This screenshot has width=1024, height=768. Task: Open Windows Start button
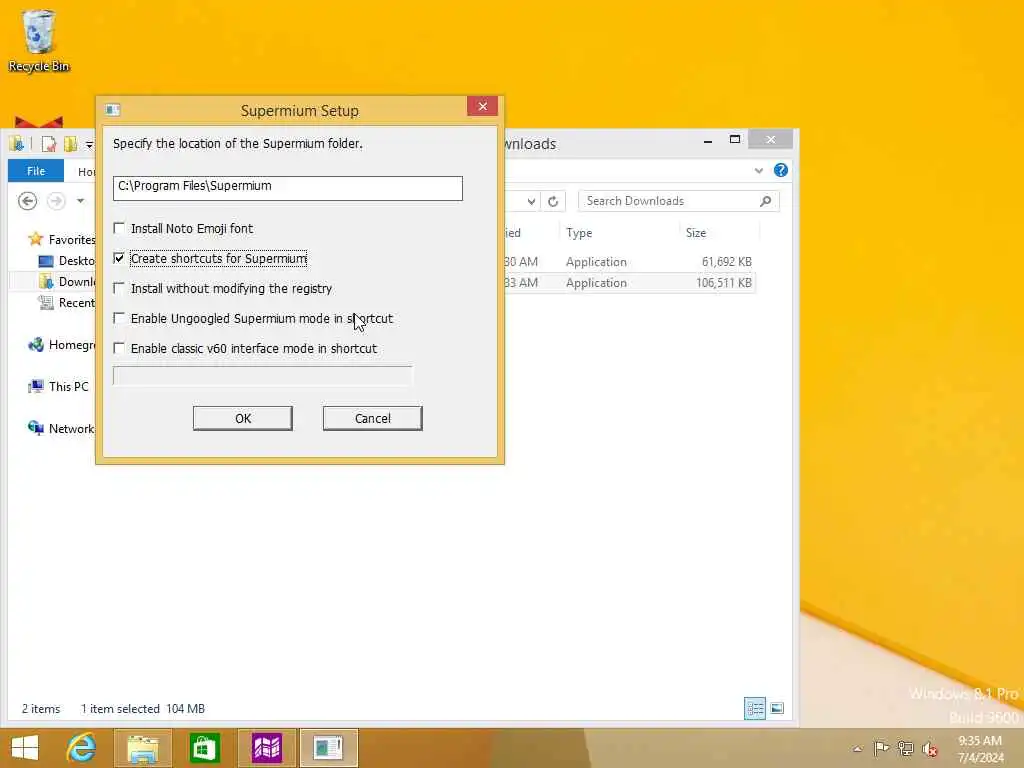click(x=25, y=748)
